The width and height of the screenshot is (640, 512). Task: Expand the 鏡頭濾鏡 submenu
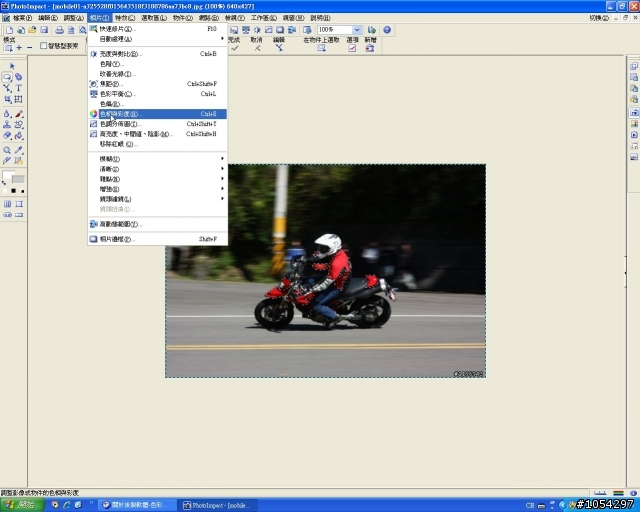click(158, 199)
